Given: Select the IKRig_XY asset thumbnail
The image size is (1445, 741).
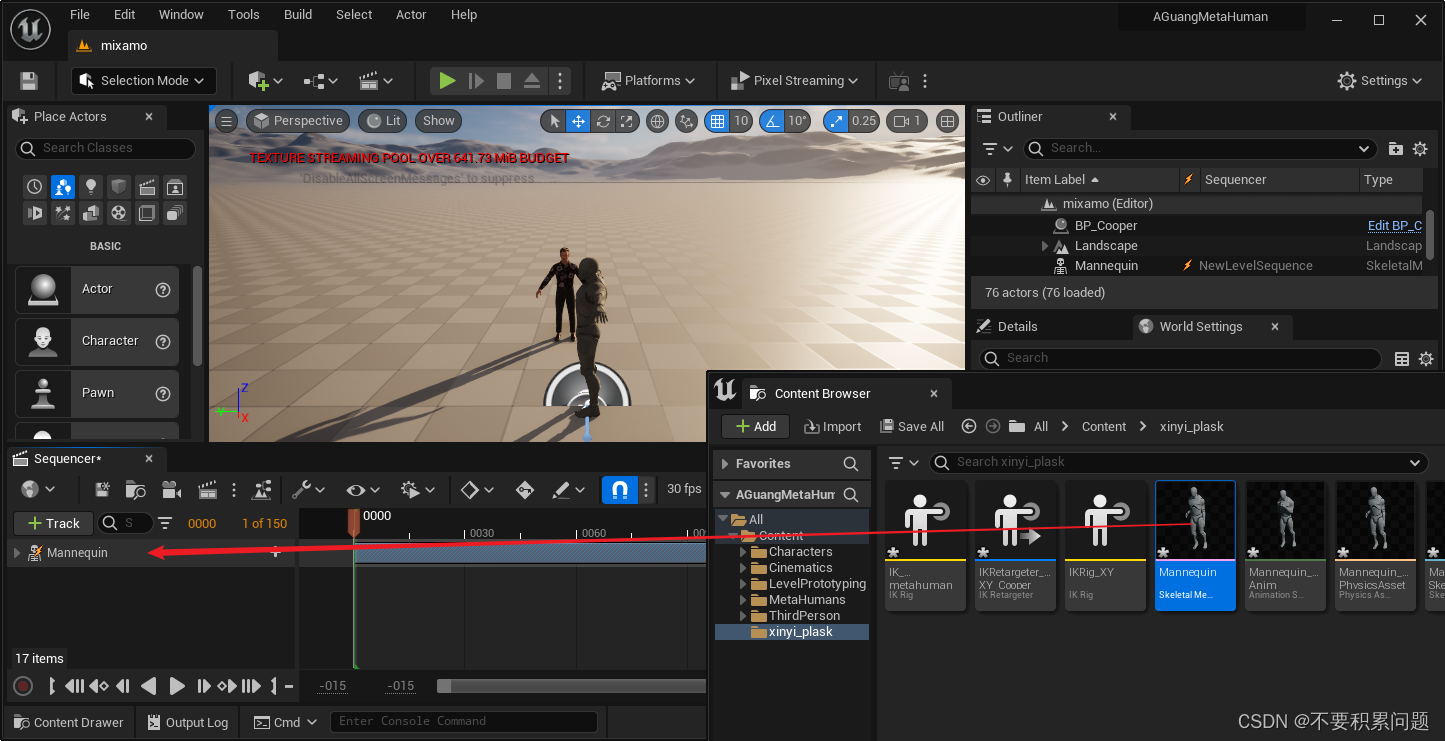Looking at the screenshot, I should [1105, 545].
